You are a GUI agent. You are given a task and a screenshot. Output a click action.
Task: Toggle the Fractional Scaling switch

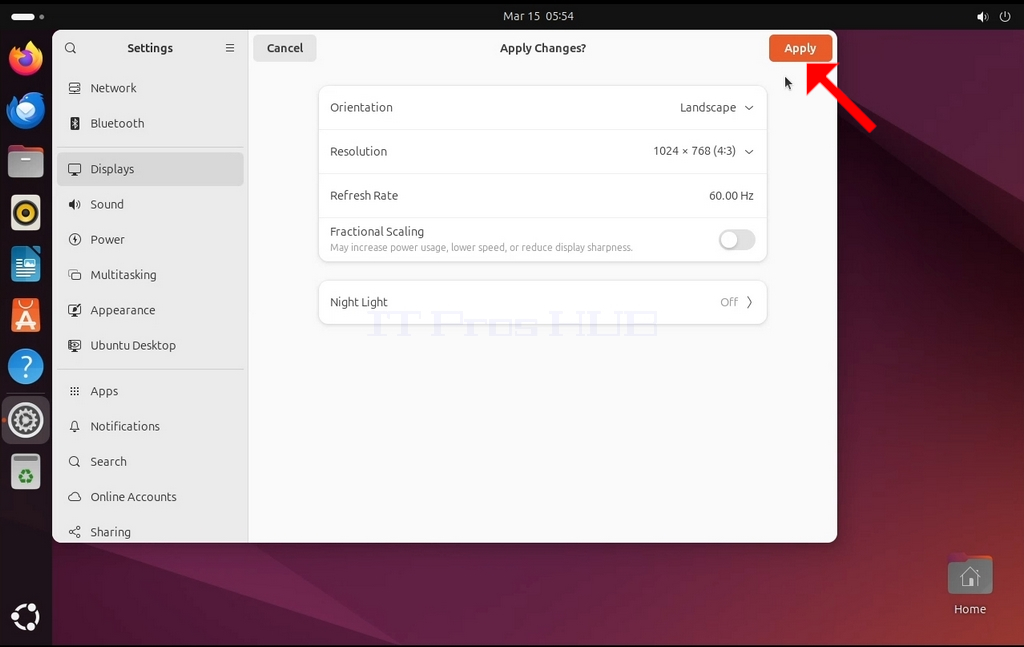[x=737, y=240]
